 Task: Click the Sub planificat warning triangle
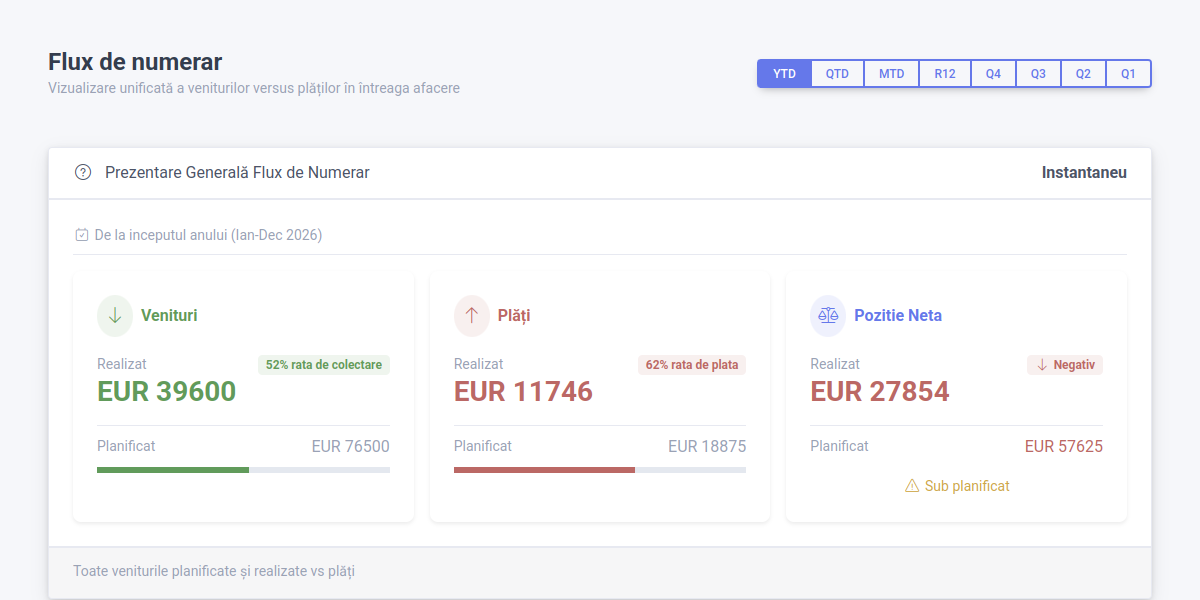[911, 485]
